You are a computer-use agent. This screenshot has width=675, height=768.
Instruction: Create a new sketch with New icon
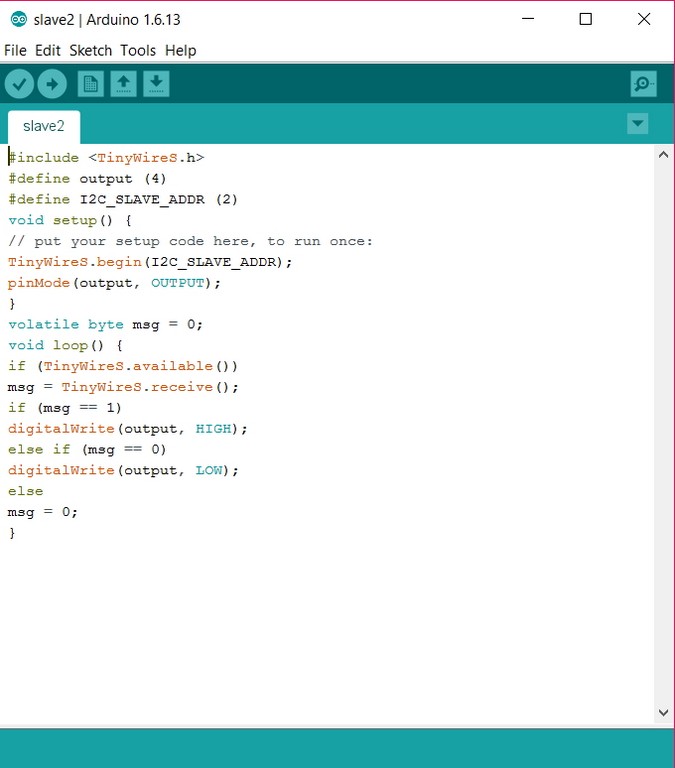click(91, 84)
